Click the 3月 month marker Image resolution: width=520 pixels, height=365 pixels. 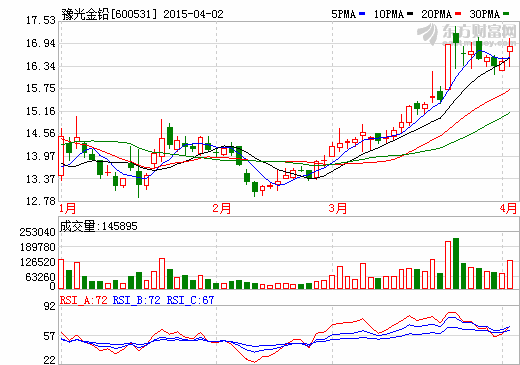[x=337, y=209]
